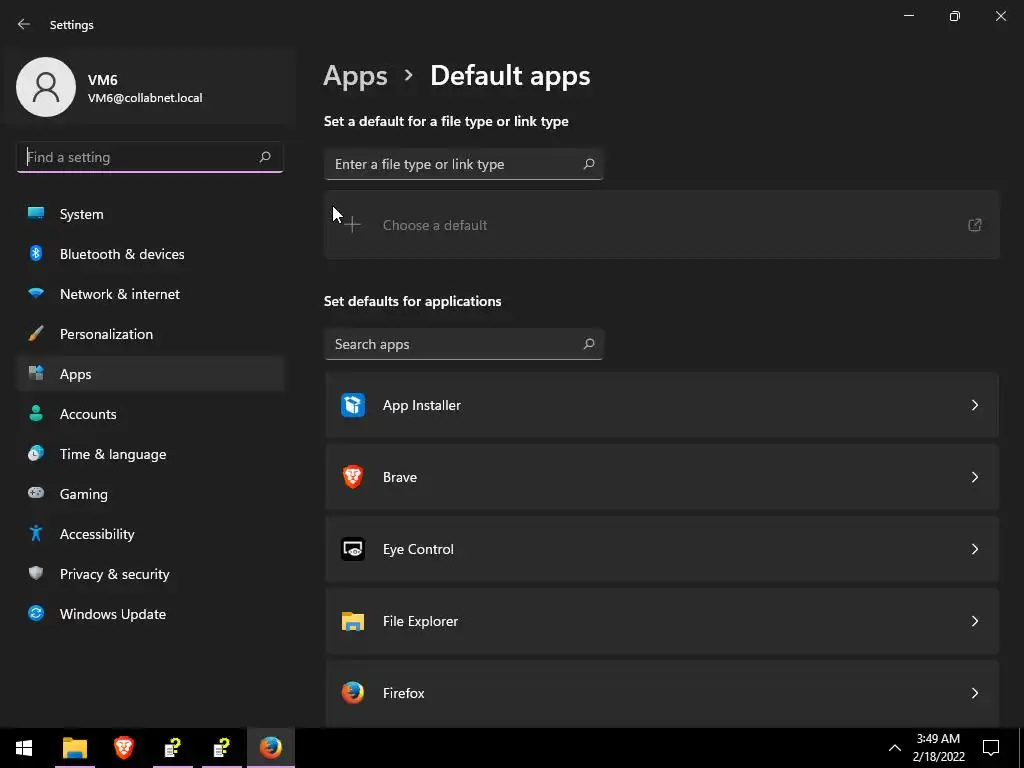Click the plus icon beside Choose a default

352,225
